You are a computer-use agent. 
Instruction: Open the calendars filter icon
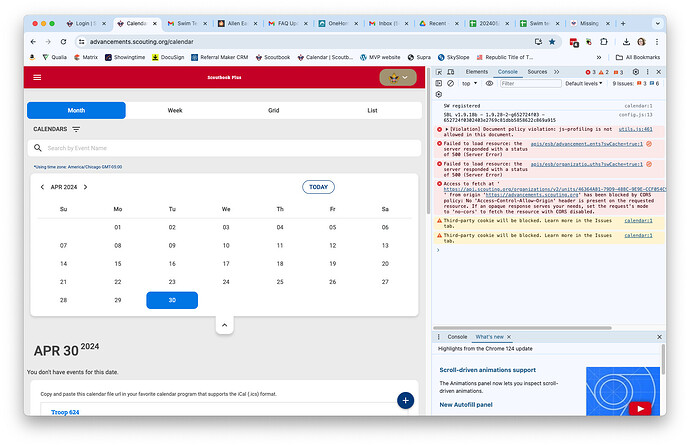(76, 129)
